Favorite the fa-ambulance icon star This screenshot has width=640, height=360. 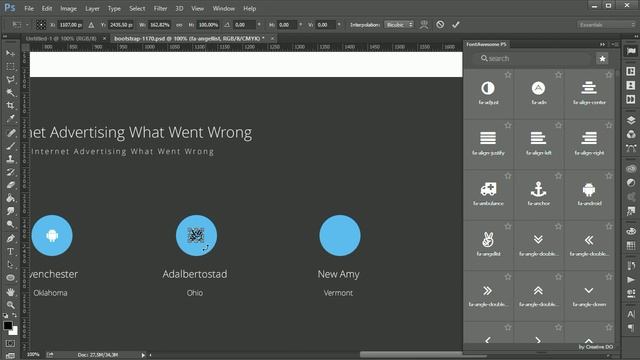click(508, 176)
